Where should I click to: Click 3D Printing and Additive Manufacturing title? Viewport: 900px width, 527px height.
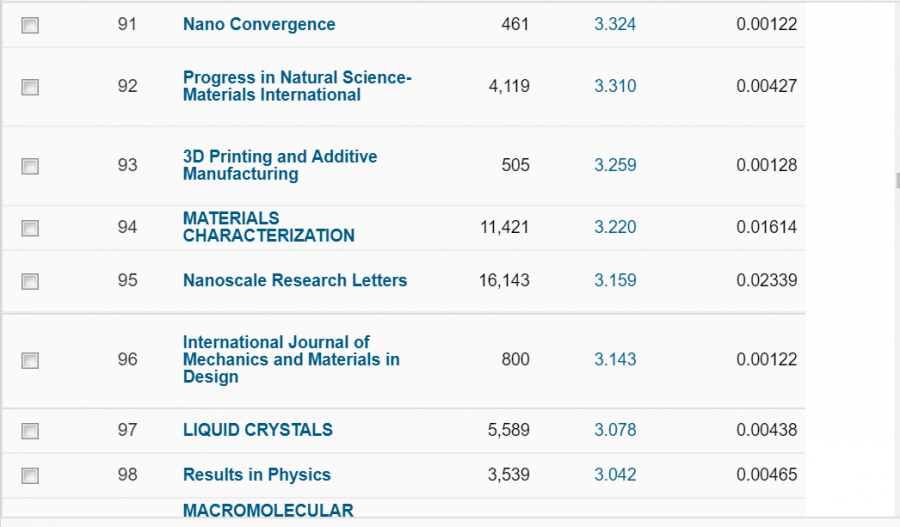[x=280, y=165]
